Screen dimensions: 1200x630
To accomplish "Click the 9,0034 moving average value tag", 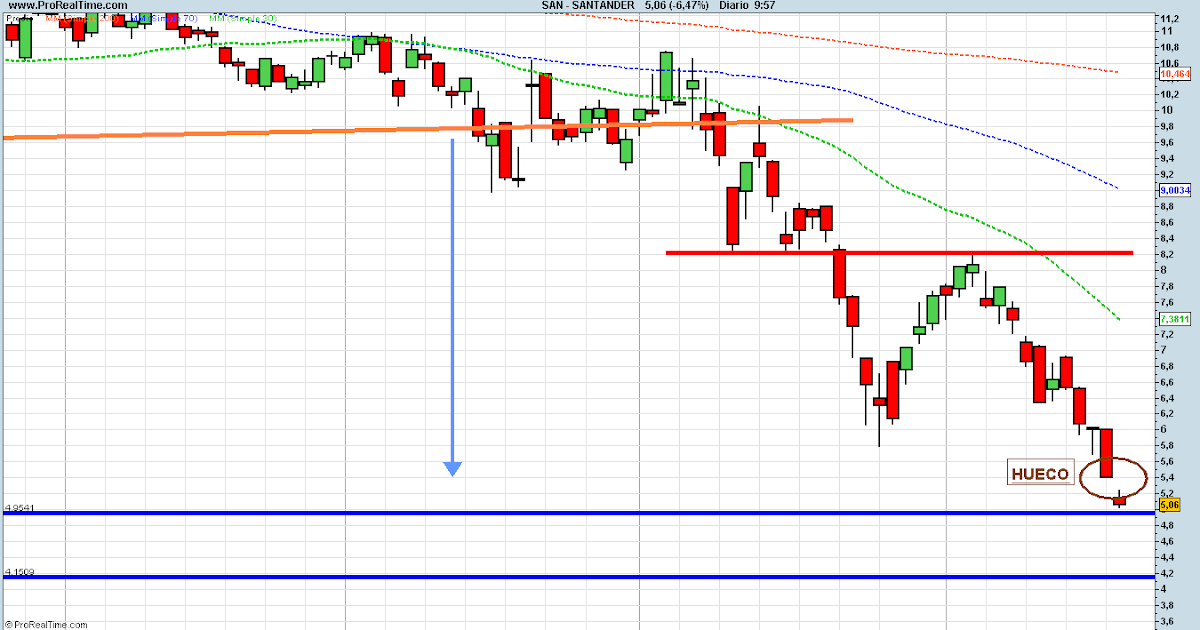I will click(x=1174, y=189).
